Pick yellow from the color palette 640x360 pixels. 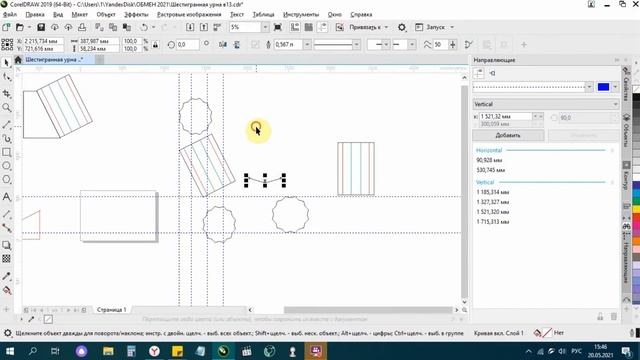pos(636,209)
